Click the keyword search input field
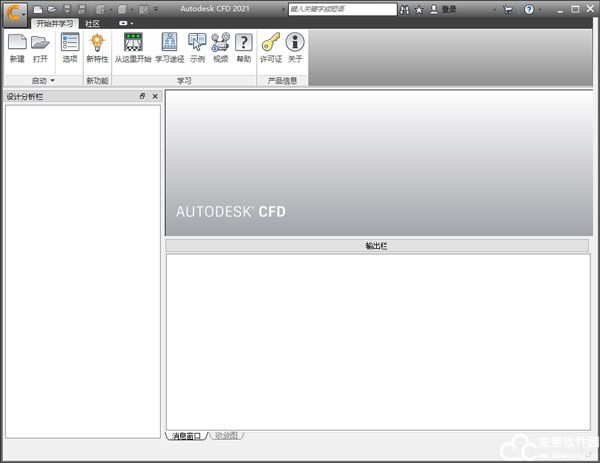This screenshot has width=600, height=463. pos(340,9)
